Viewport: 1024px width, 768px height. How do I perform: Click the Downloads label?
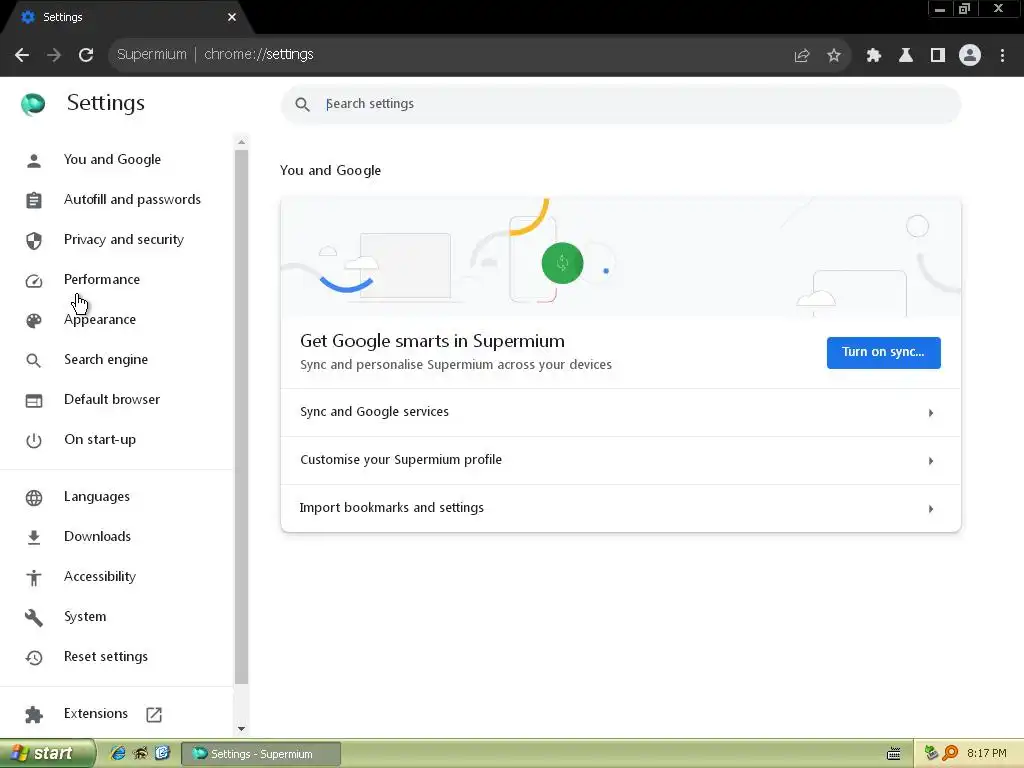pyautogui.click(x=97, y=536)
